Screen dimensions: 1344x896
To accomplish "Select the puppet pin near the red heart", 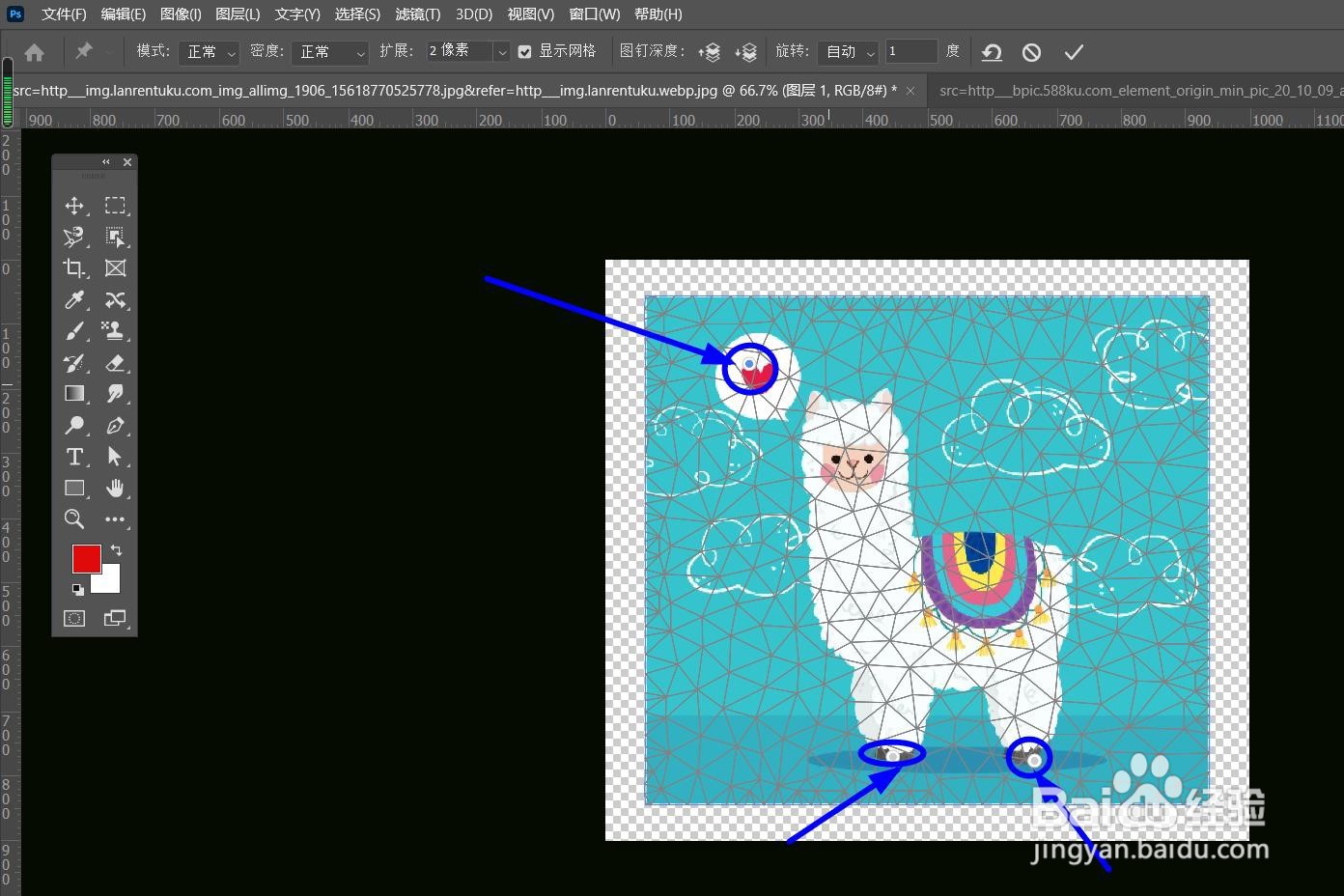I will tap(749, 364).
